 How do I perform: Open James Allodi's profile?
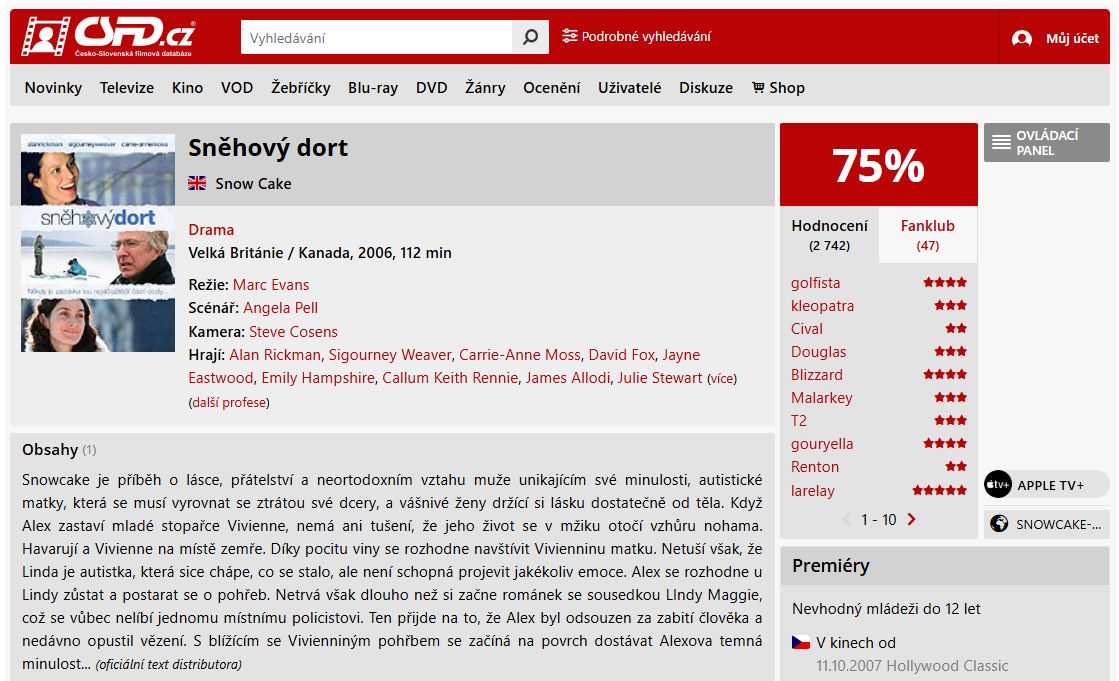click(568, 378)
